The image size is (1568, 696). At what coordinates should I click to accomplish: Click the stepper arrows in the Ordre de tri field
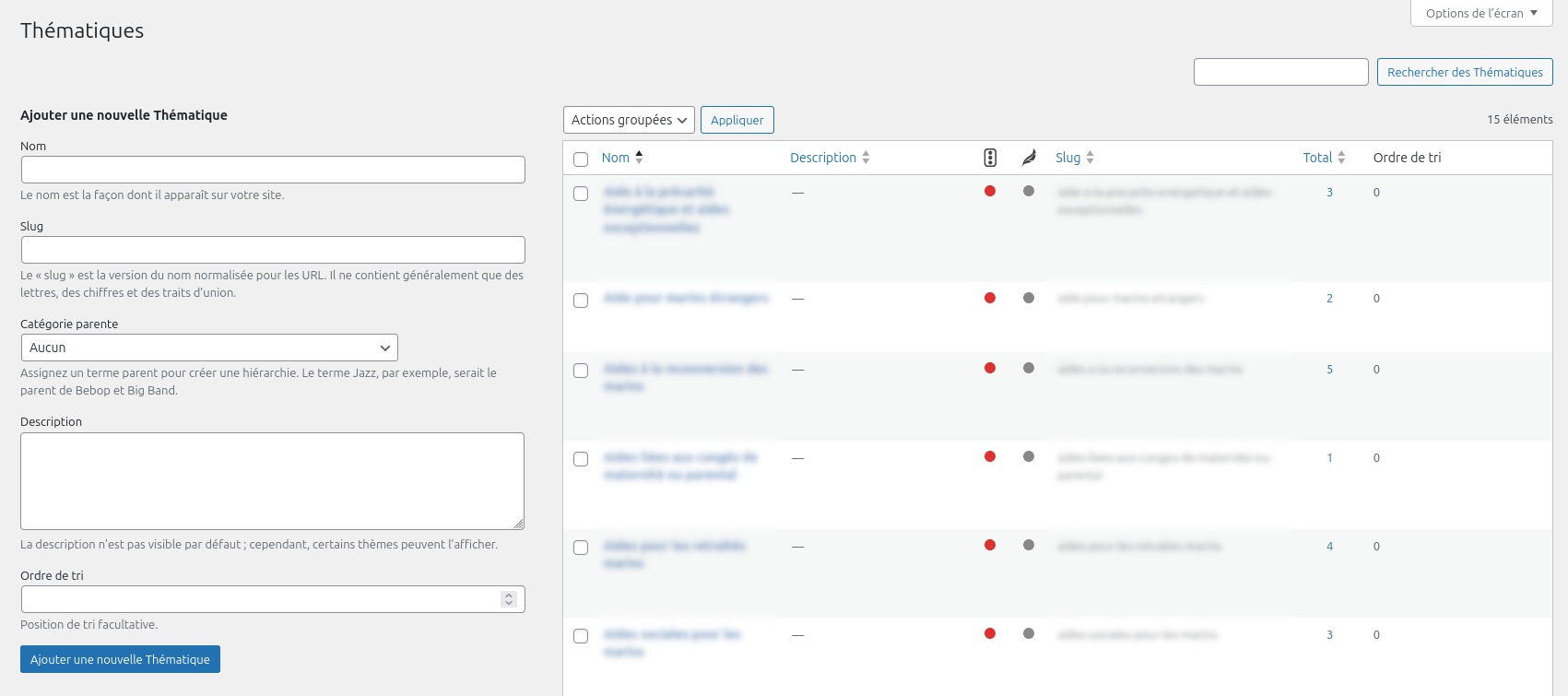pyautogui.click(x=508, y=599)
